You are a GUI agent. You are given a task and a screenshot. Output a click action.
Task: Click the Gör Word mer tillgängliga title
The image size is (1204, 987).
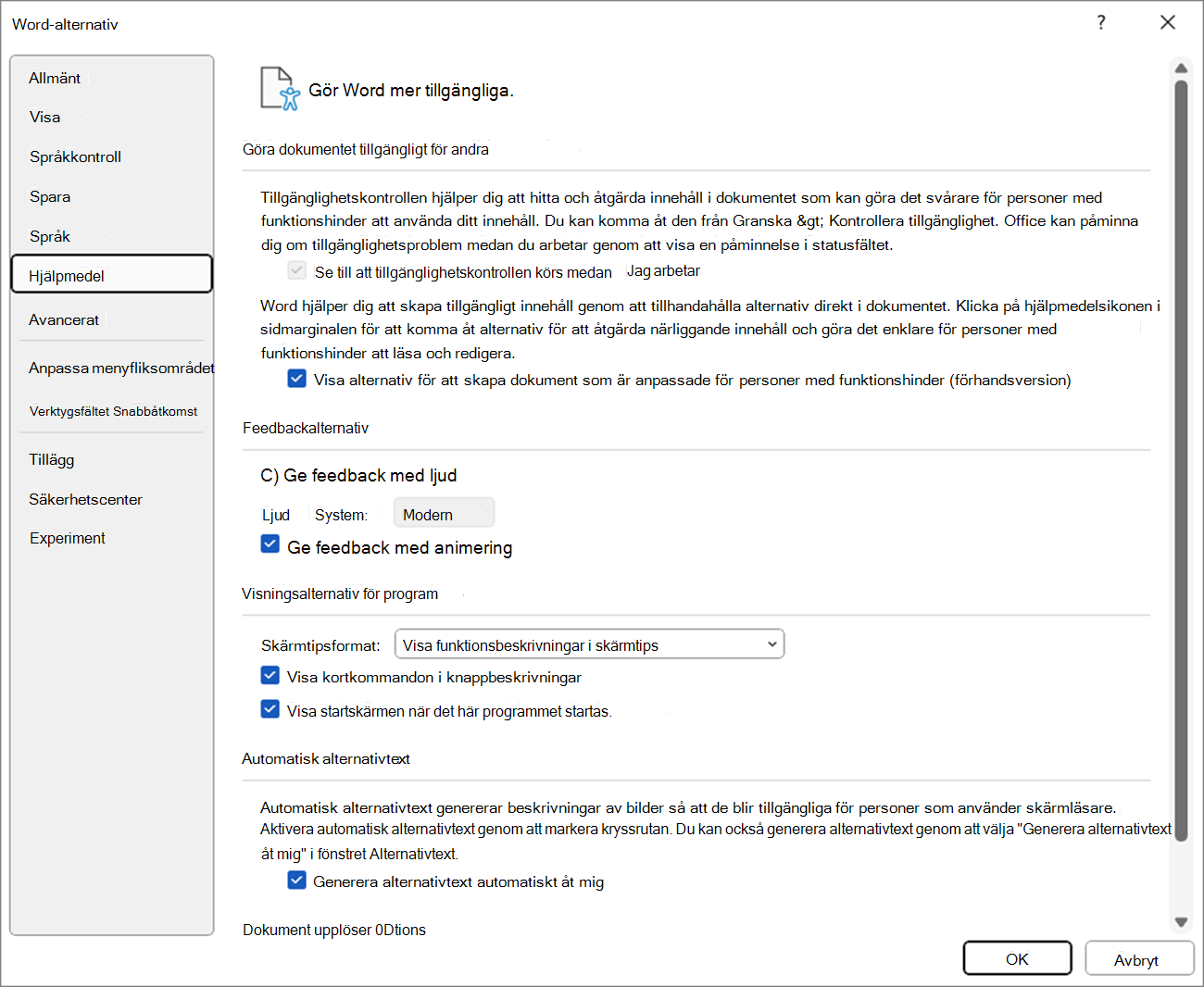tap(411, 90)
